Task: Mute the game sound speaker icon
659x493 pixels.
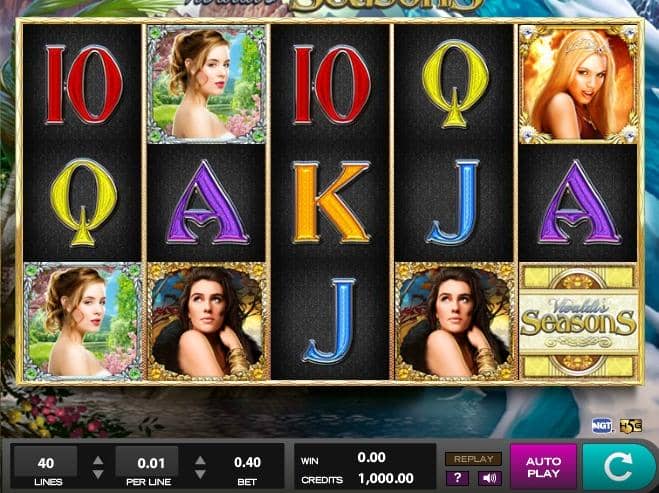Action: (490, 478)
